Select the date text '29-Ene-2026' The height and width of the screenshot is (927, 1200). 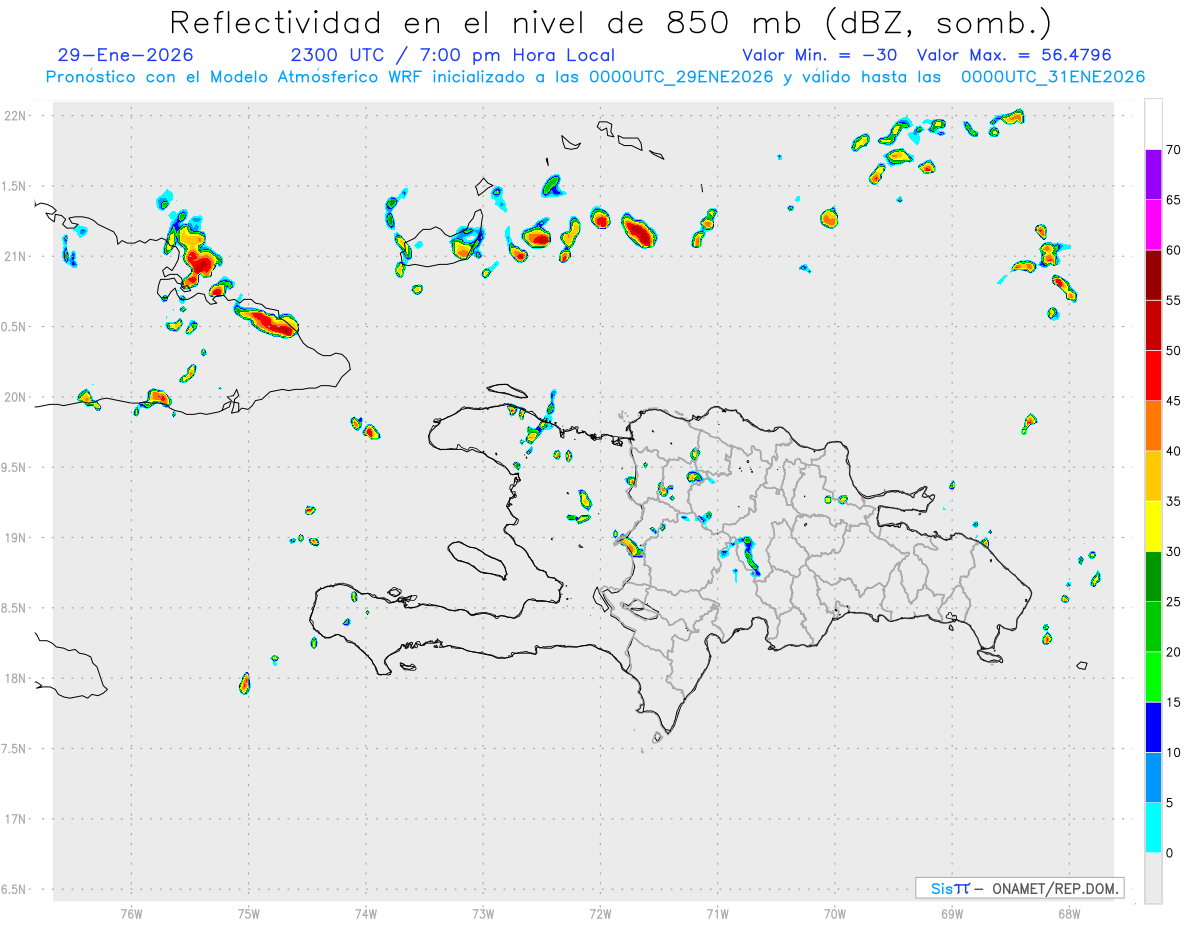[x=126, y=55]
